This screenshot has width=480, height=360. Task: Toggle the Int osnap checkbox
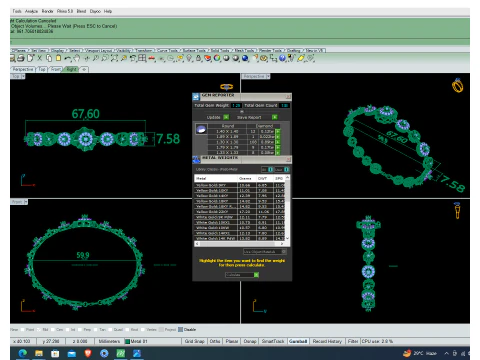(x=66, y=330)
